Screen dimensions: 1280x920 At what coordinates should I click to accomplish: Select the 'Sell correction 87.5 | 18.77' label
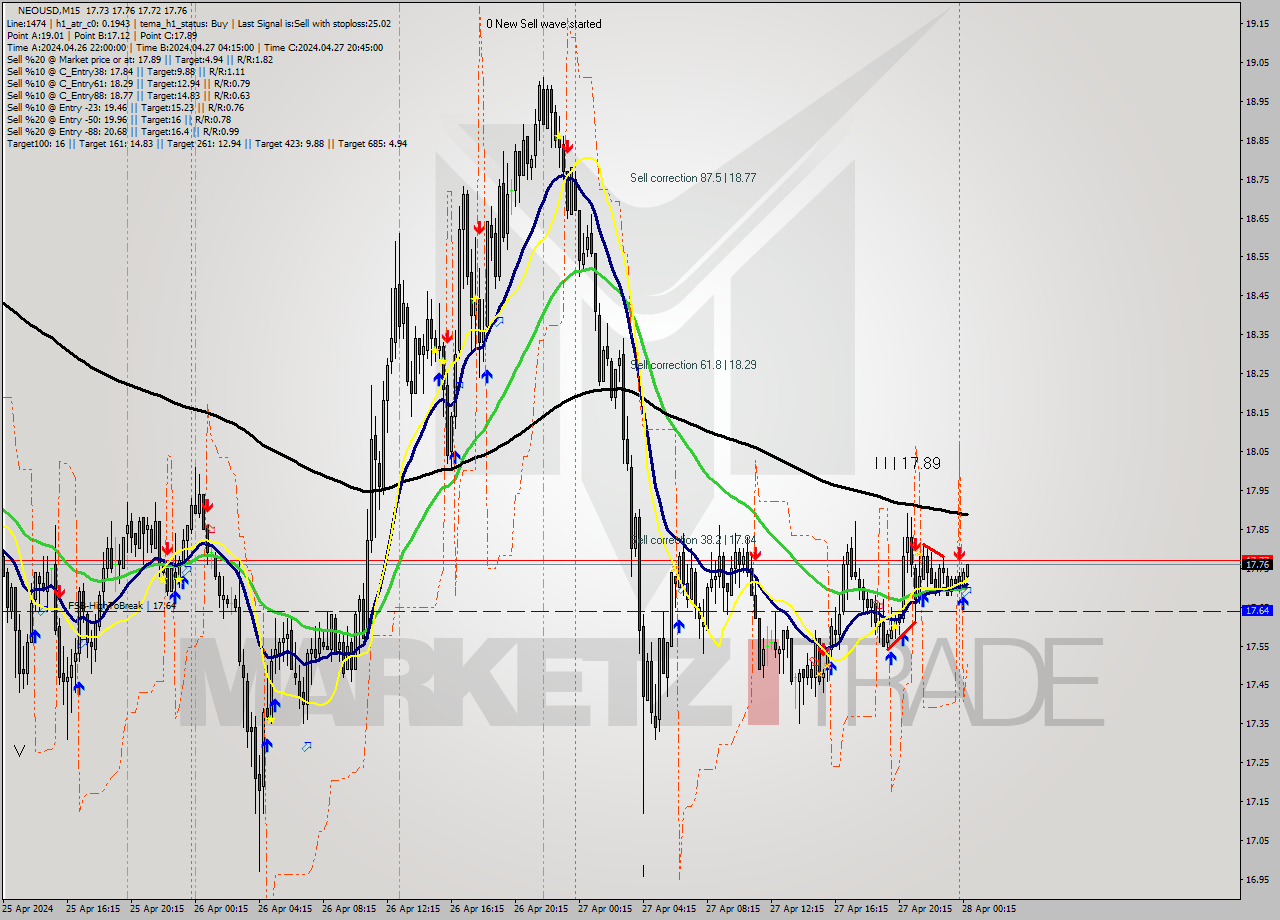tap(693, 178)
